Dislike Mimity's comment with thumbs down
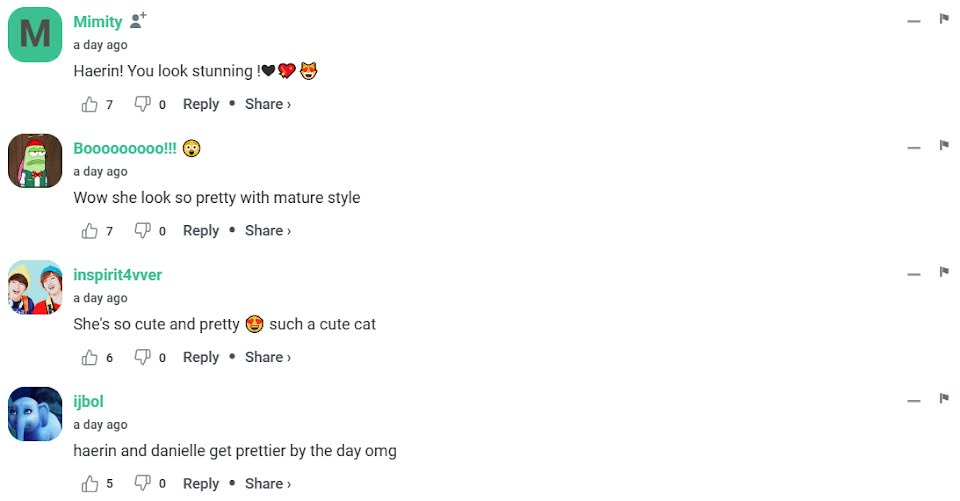Viewport: 960px width, 501px height. coord(142,104)
